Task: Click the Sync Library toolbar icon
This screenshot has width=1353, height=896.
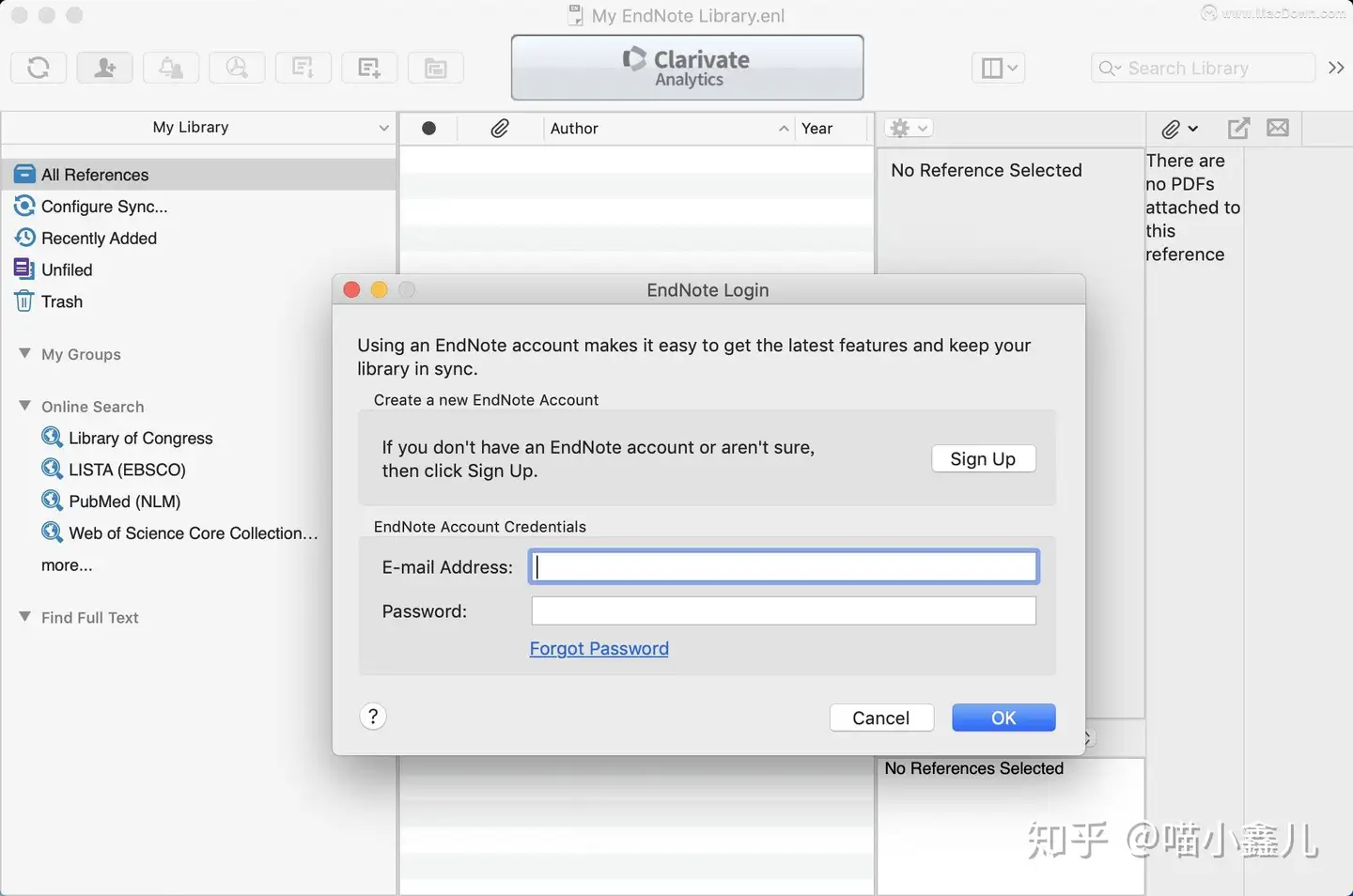Action: click(39, 68)
